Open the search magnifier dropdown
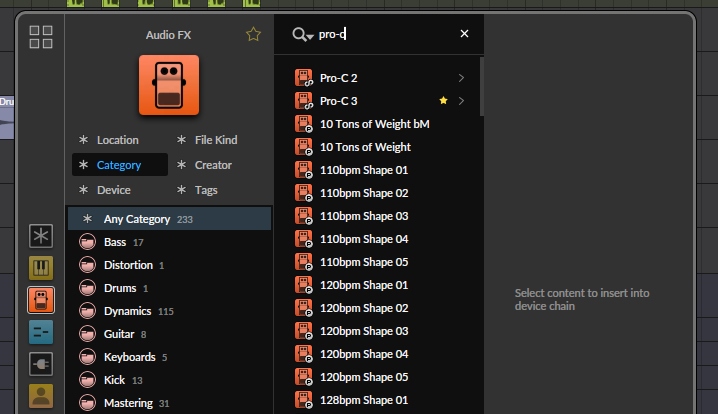Viewport: 718px width, 414px height. click(x=301, y=35)
